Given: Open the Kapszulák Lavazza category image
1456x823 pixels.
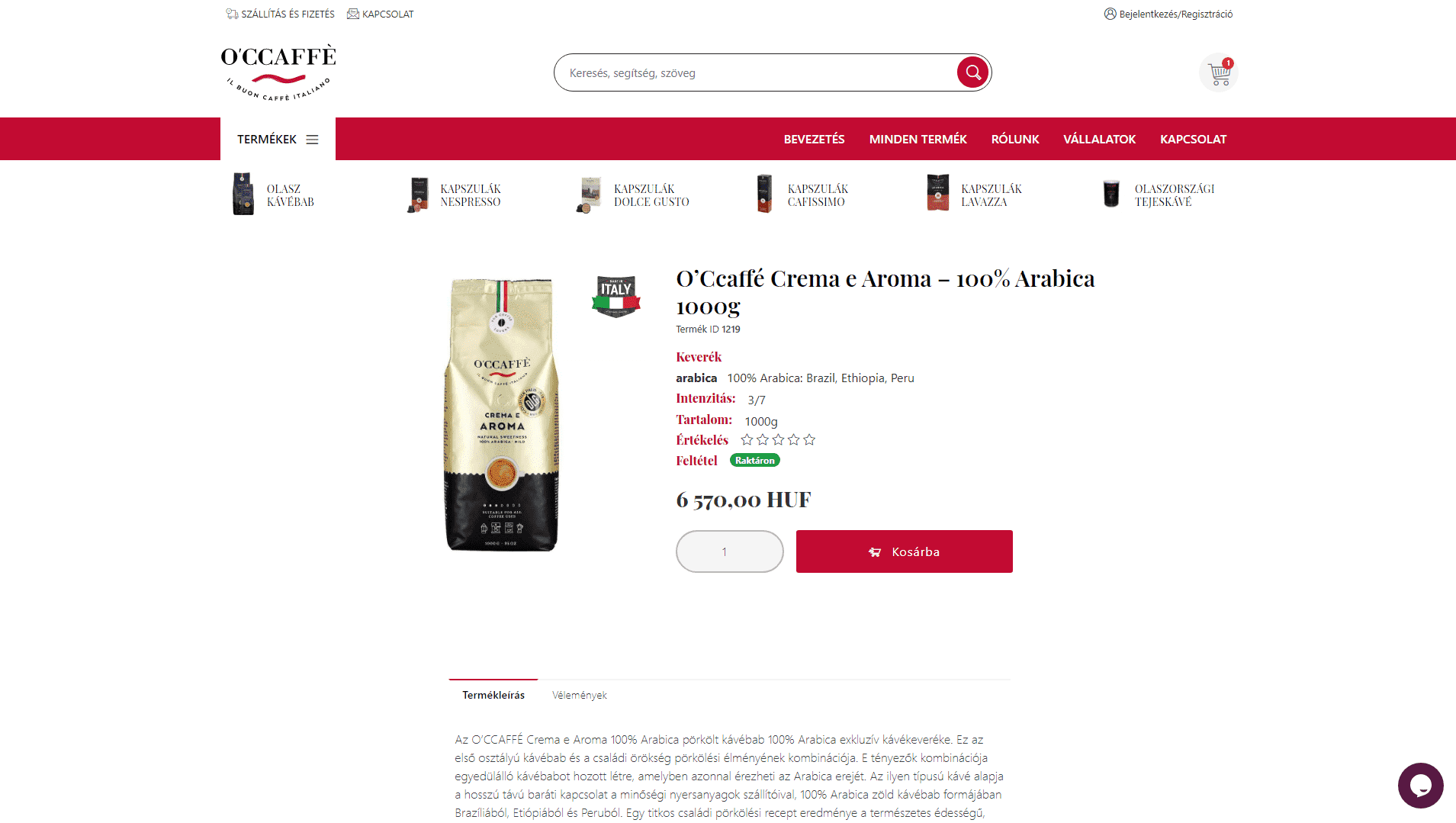Looking at the screenshot, I should [937, 193].
